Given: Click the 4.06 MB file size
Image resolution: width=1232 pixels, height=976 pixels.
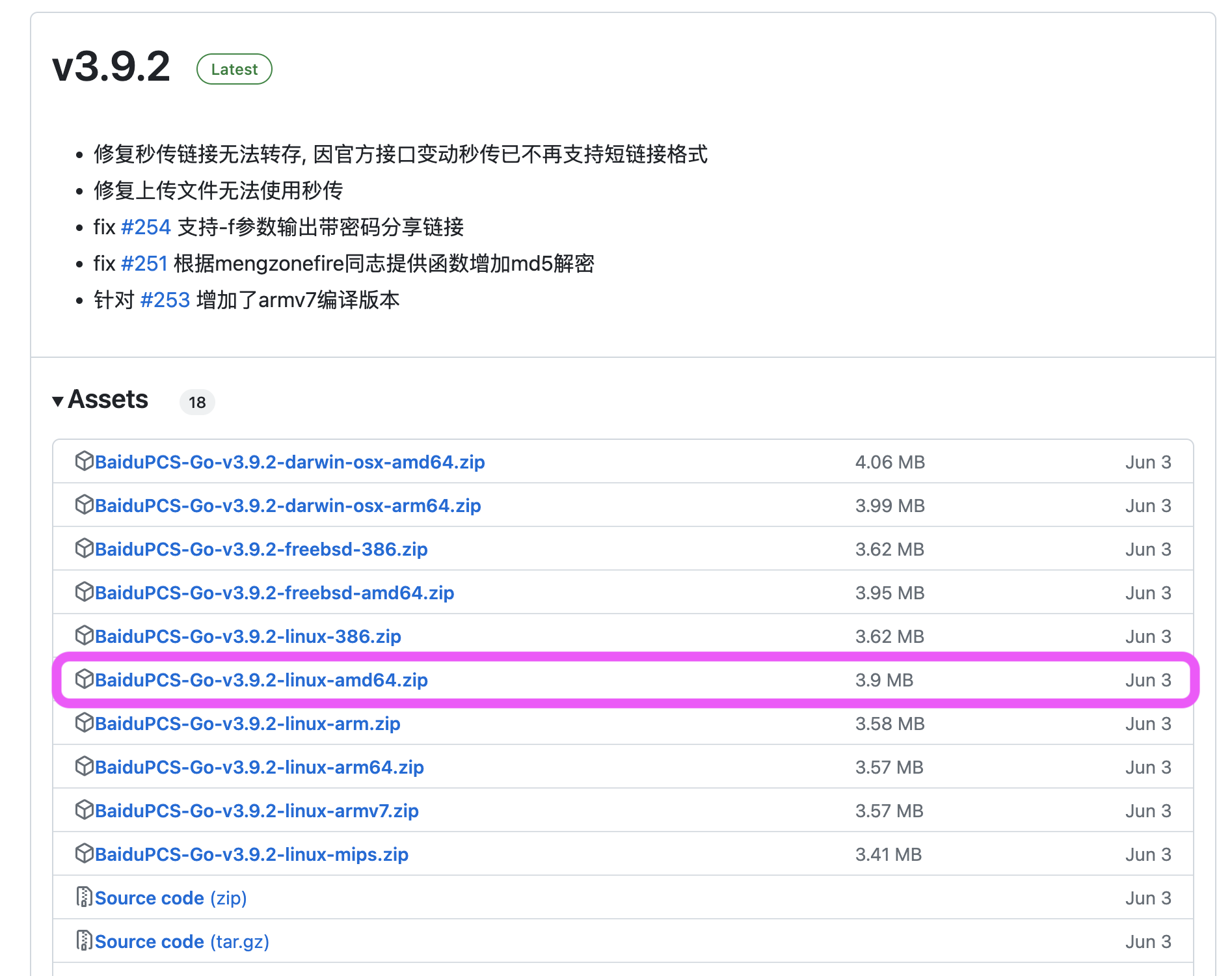Looking at the screenshot, I should coord(890,462).
